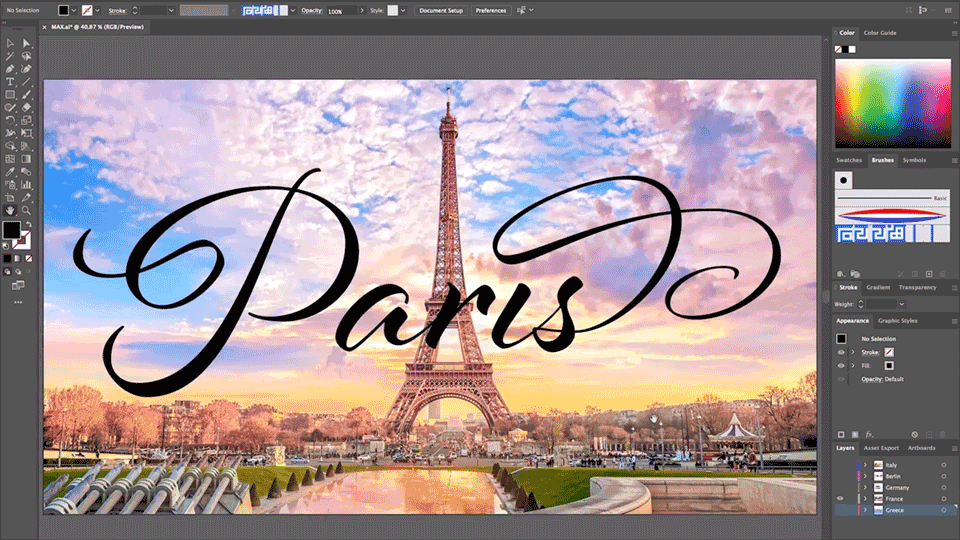
Task: Switch to the Asset Export tab
Action: click(x=881, y=448)
